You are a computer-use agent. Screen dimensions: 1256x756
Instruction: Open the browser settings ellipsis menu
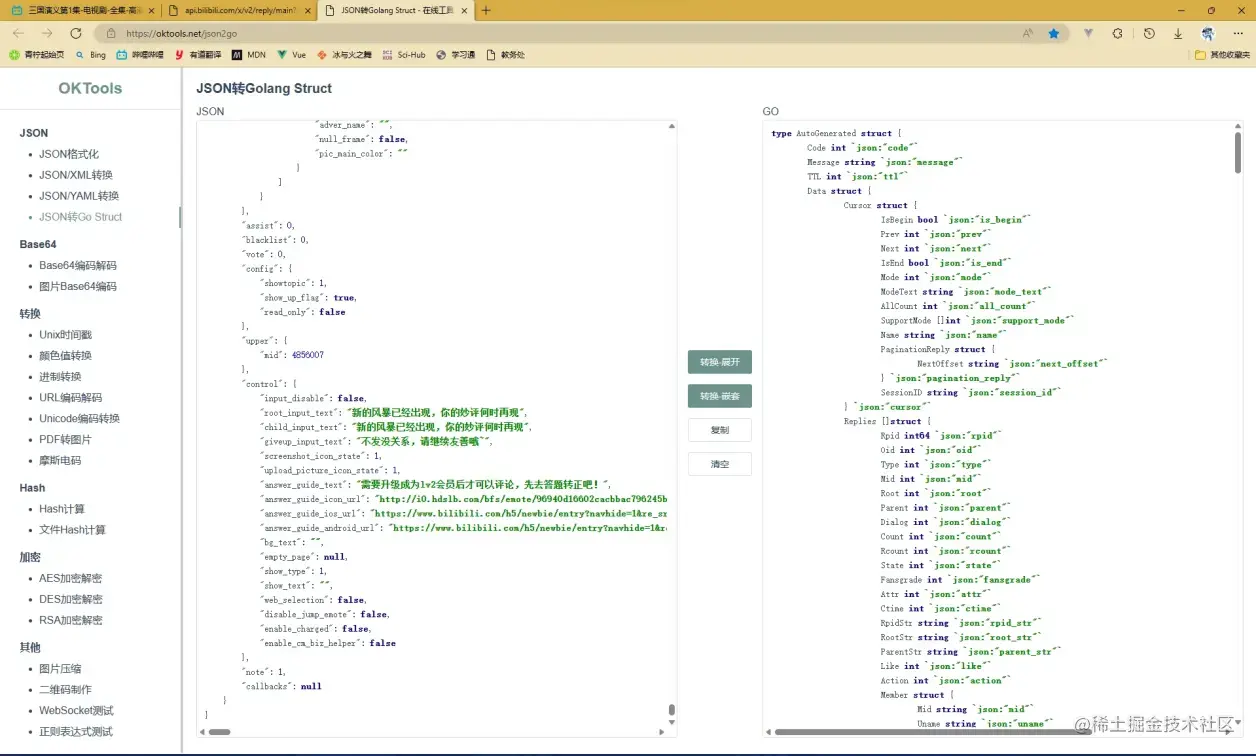coord(1238,33)
